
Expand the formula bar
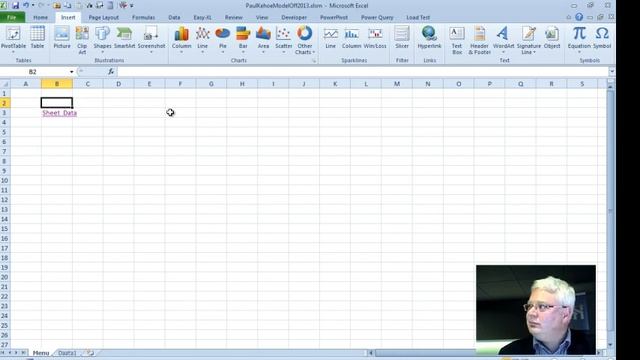click(611, 72)
